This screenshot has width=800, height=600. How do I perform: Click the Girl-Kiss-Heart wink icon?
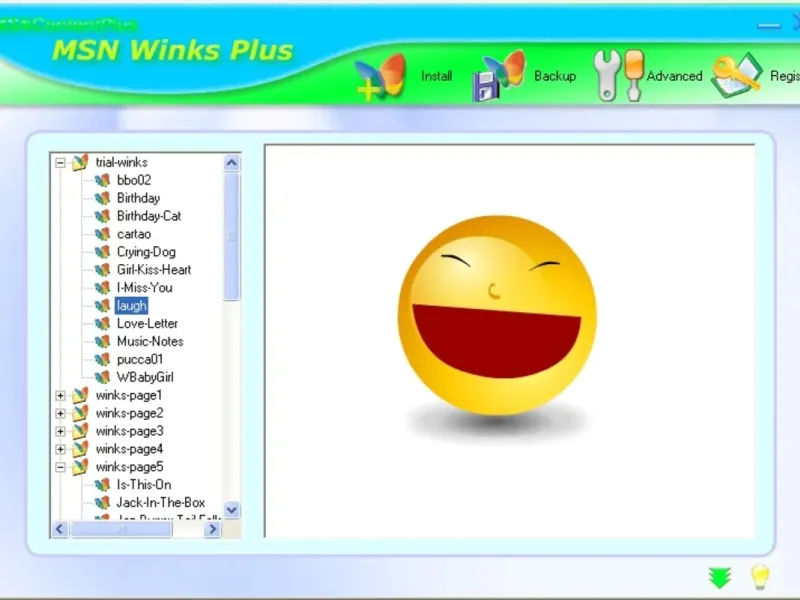pyautogui.click(x=103, y=270)
